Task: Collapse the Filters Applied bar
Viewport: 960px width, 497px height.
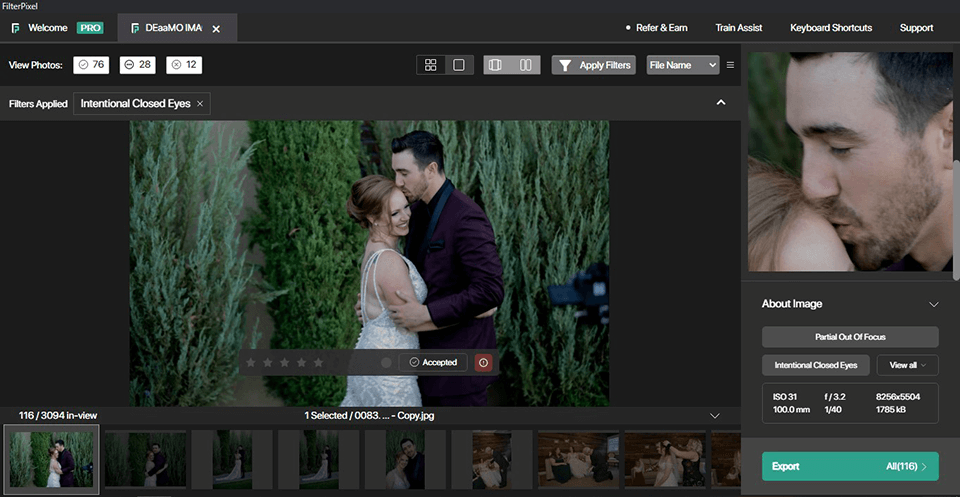Action: point(721,103)
